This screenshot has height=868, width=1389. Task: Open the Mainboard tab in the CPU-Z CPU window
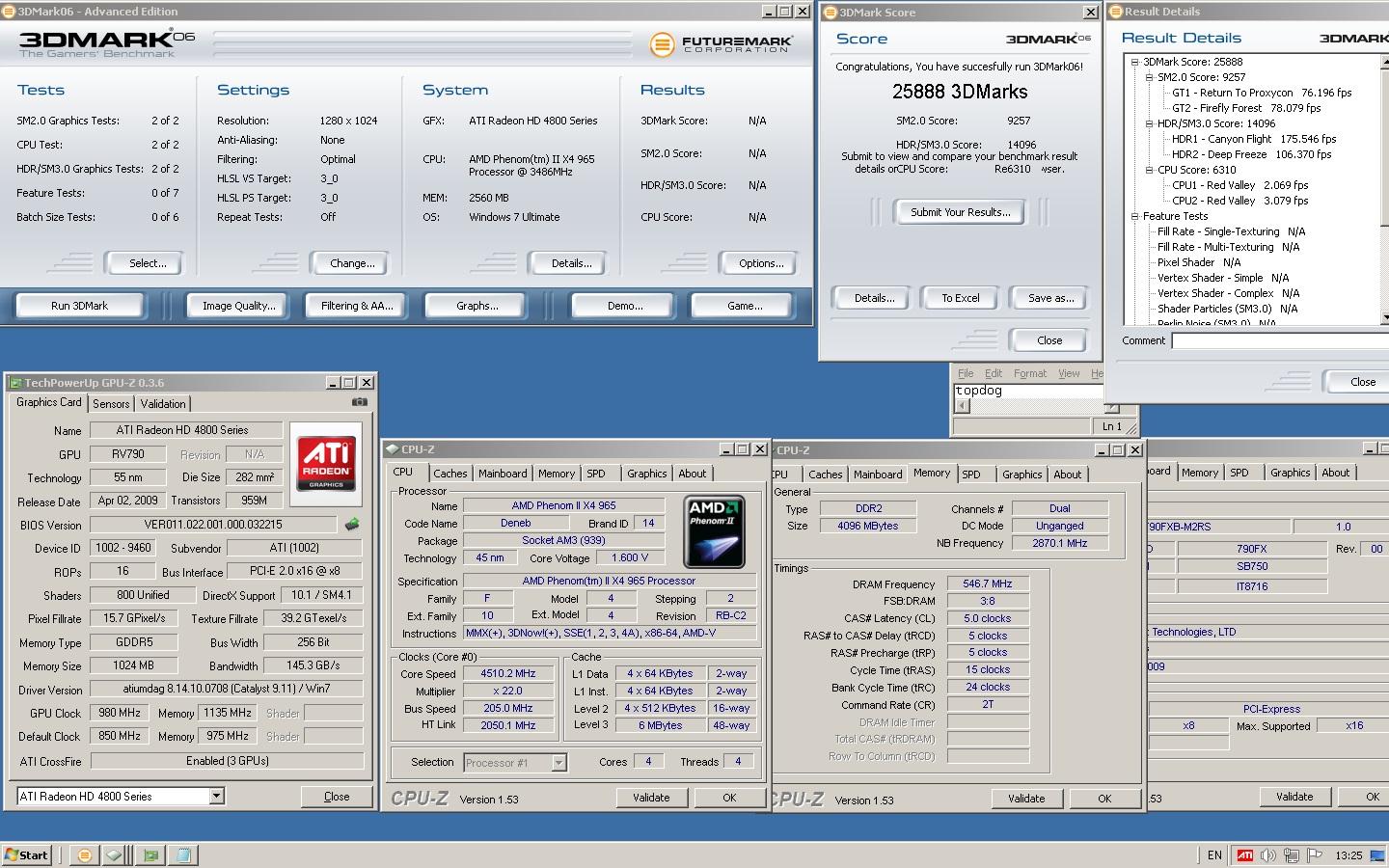tap(503, 474)
